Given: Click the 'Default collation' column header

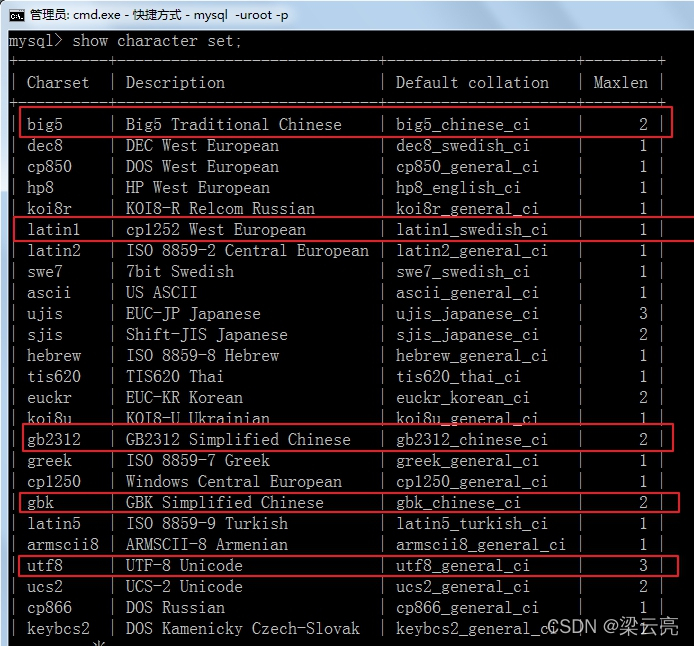Looking at the screenshot, I should pos(472,83).
